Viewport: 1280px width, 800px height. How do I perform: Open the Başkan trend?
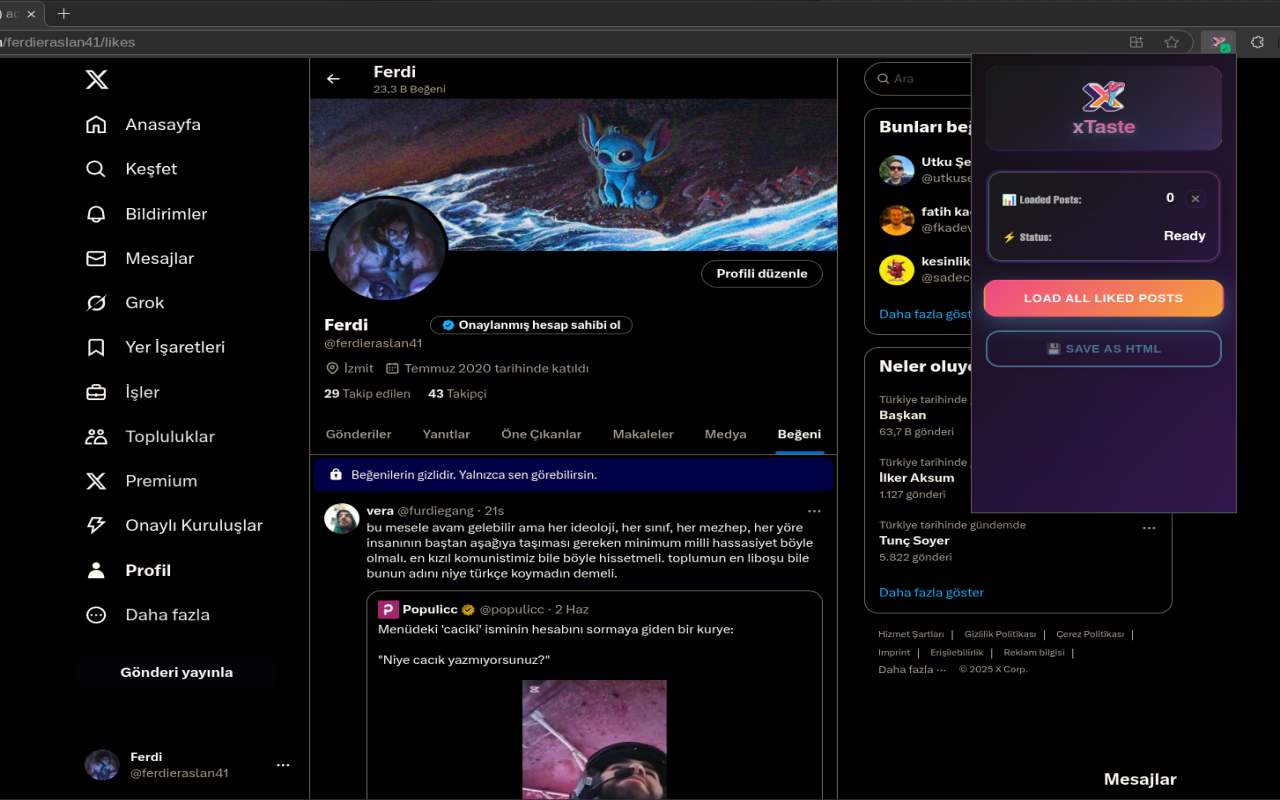pyautogui.click(x=902, y=415)
